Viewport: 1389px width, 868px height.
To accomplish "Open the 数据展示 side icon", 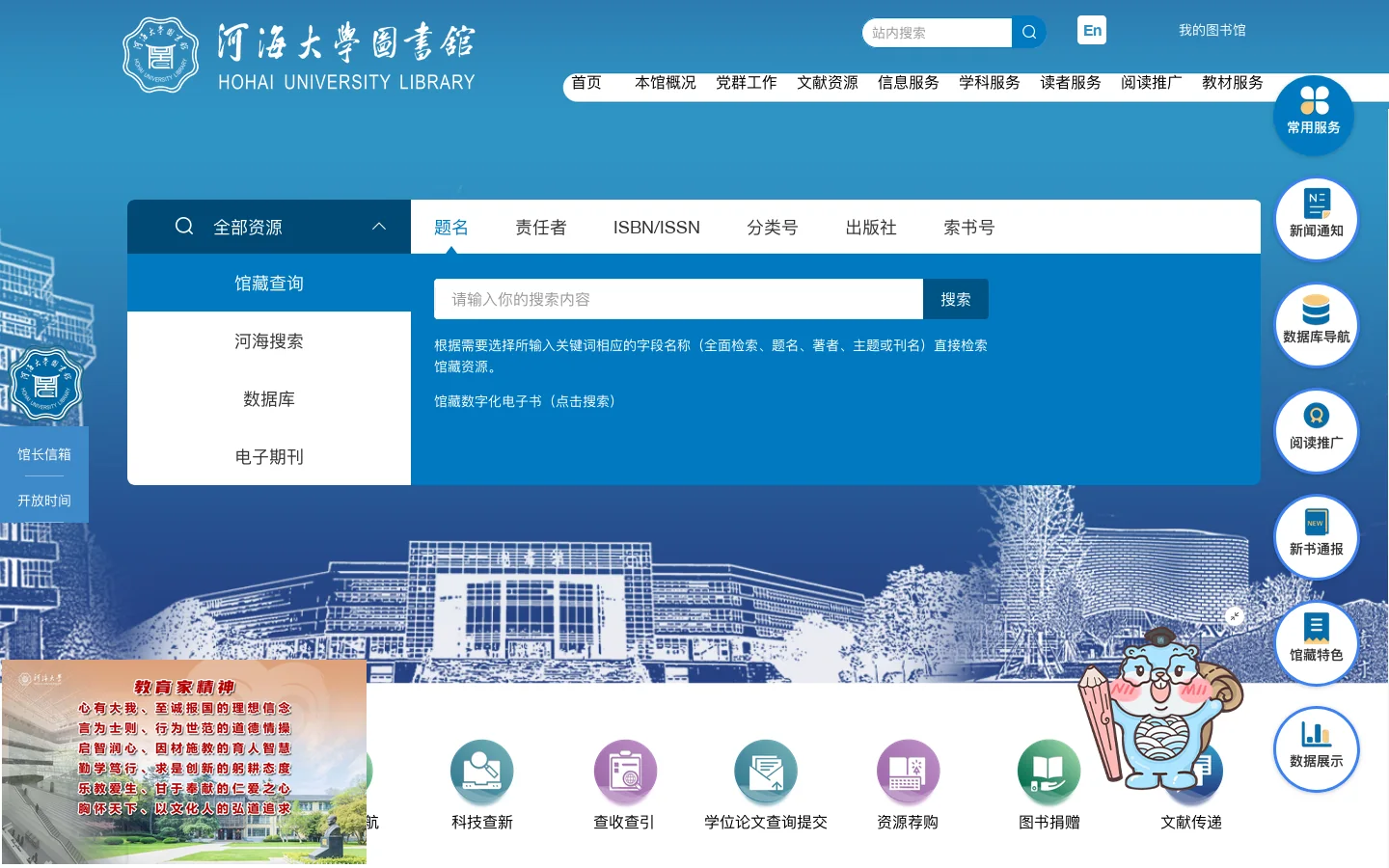I will (x=1317, y=749).
